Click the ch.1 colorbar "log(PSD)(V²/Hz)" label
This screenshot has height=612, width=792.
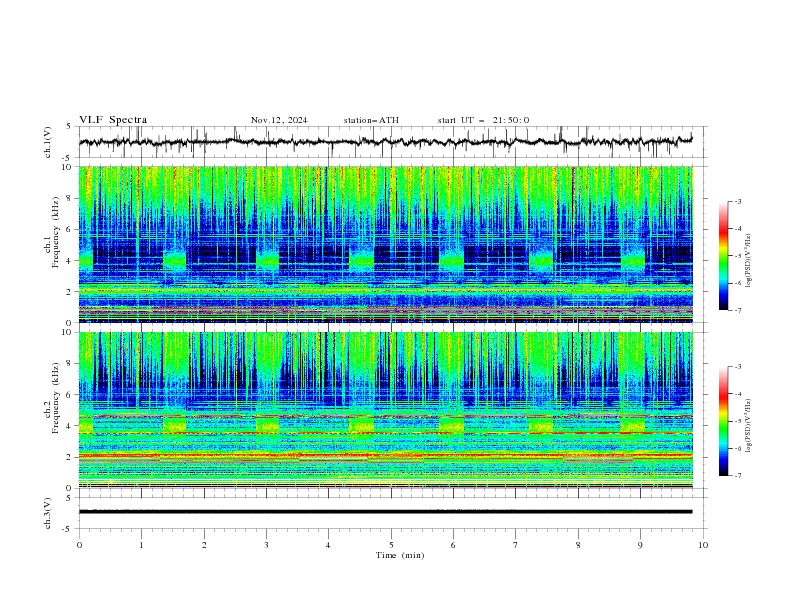(748, 261)
